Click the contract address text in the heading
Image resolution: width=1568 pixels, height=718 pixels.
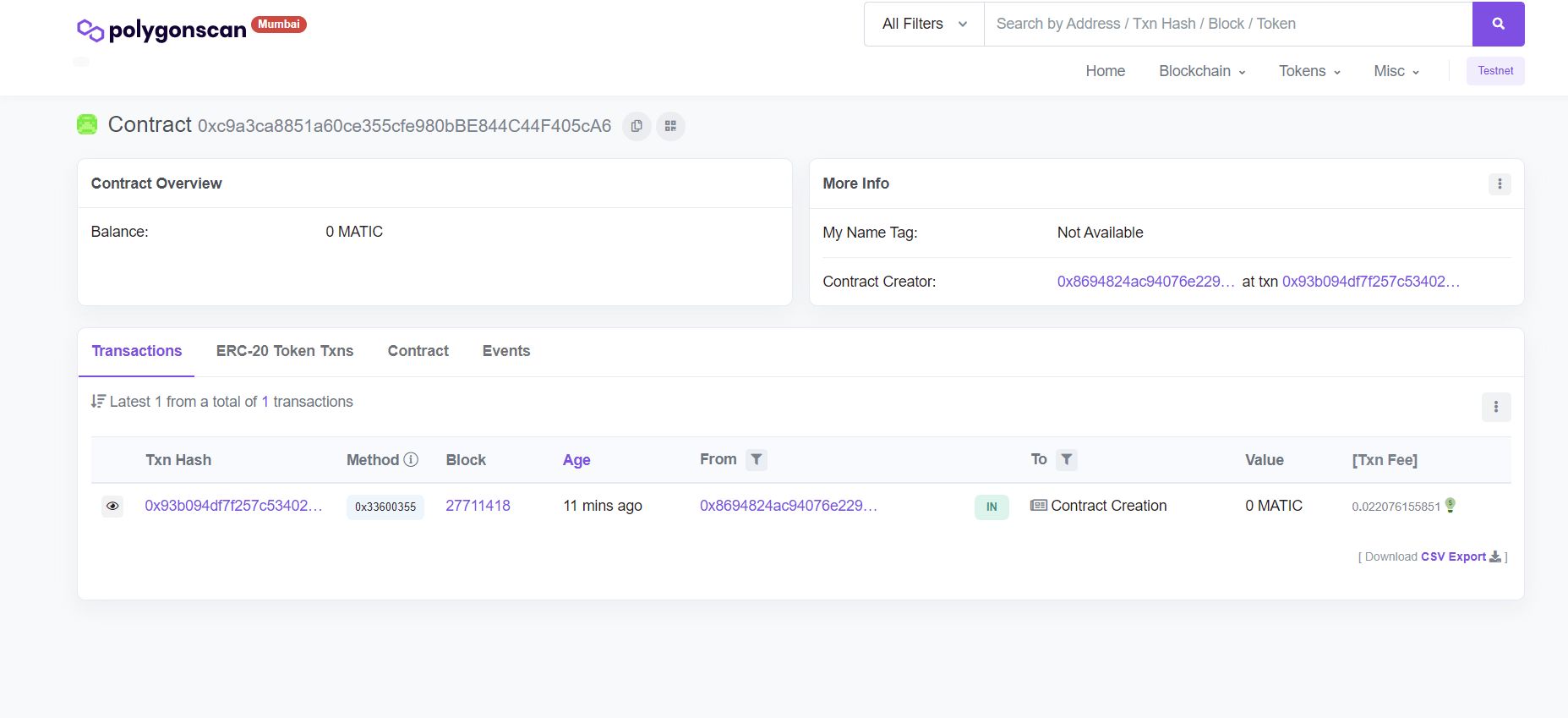click(x=404, y=126)
